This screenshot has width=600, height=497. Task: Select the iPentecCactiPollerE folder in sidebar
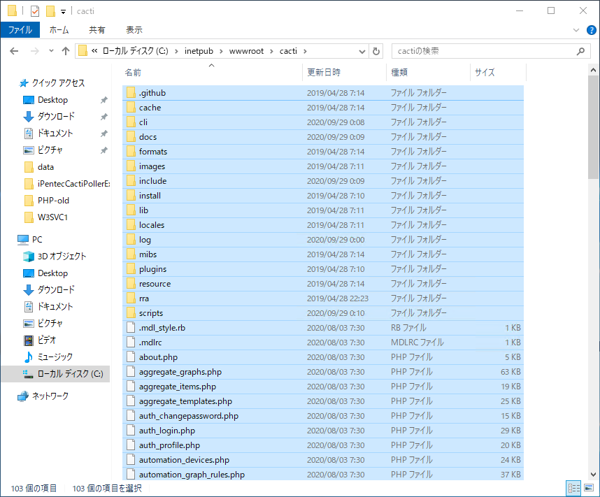pos(73,183)
